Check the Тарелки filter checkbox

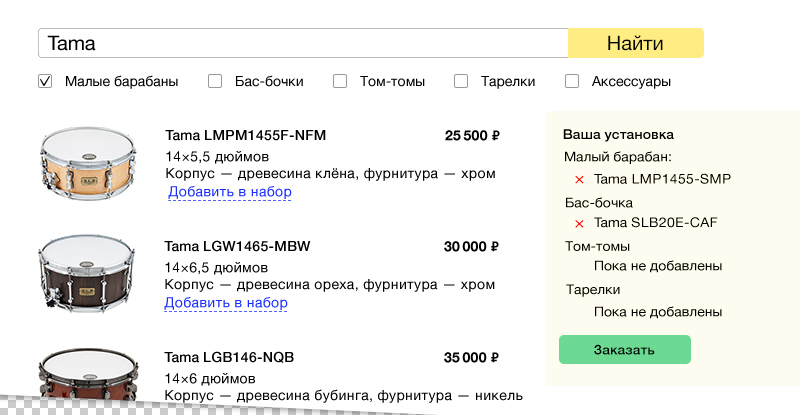461,81
